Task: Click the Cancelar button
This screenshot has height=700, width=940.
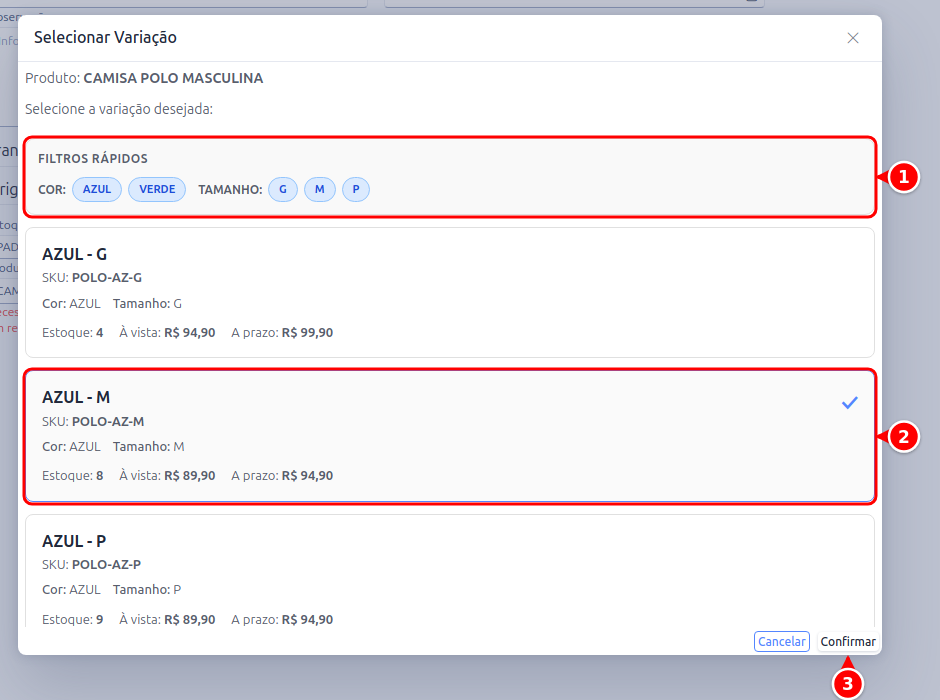Action: tap(782, 641)
